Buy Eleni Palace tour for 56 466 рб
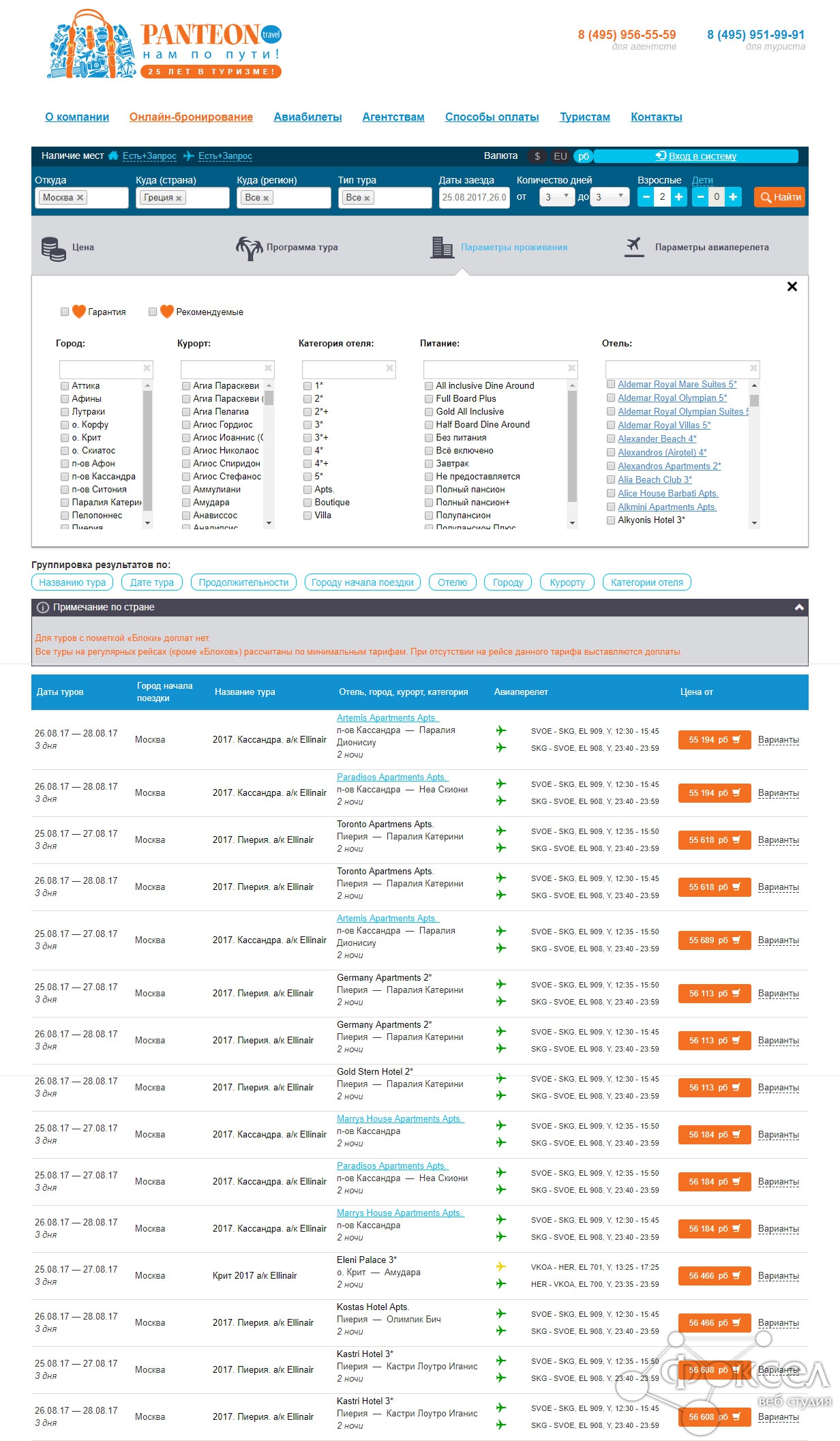 pyautogui.click(x=714, y=1276)
